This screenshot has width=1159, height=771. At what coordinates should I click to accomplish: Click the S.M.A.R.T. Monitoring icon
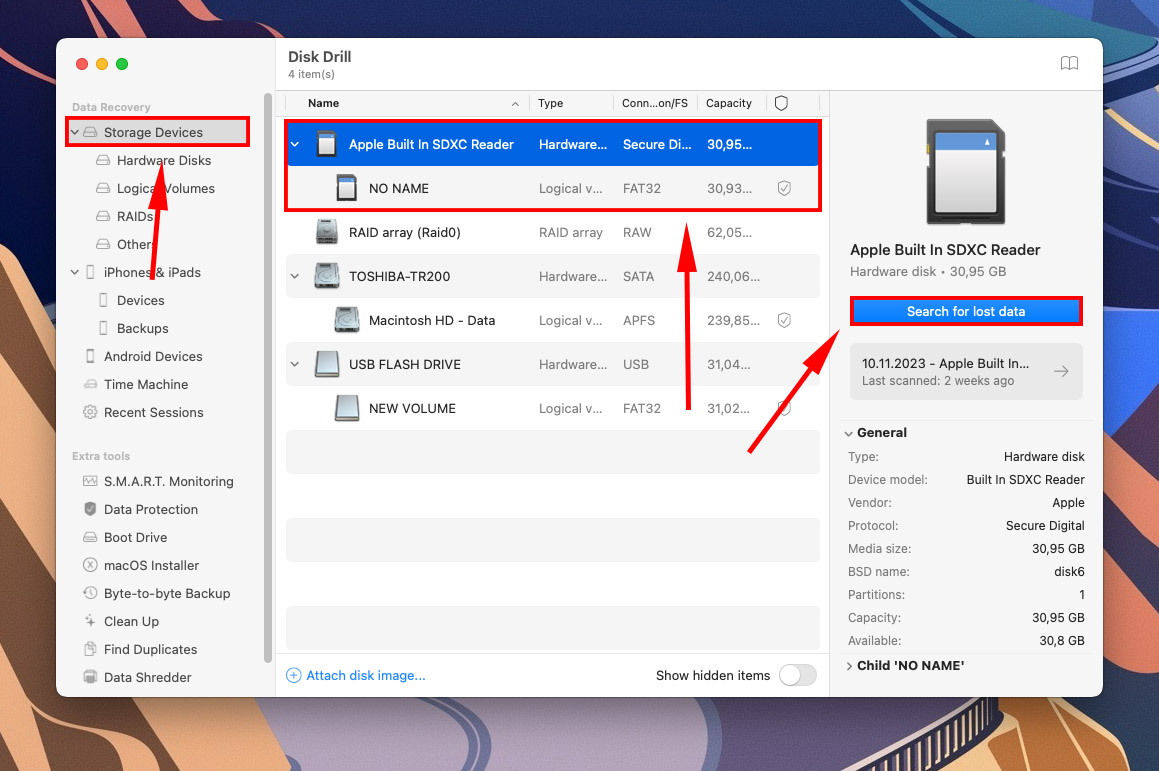click(91, 481)
